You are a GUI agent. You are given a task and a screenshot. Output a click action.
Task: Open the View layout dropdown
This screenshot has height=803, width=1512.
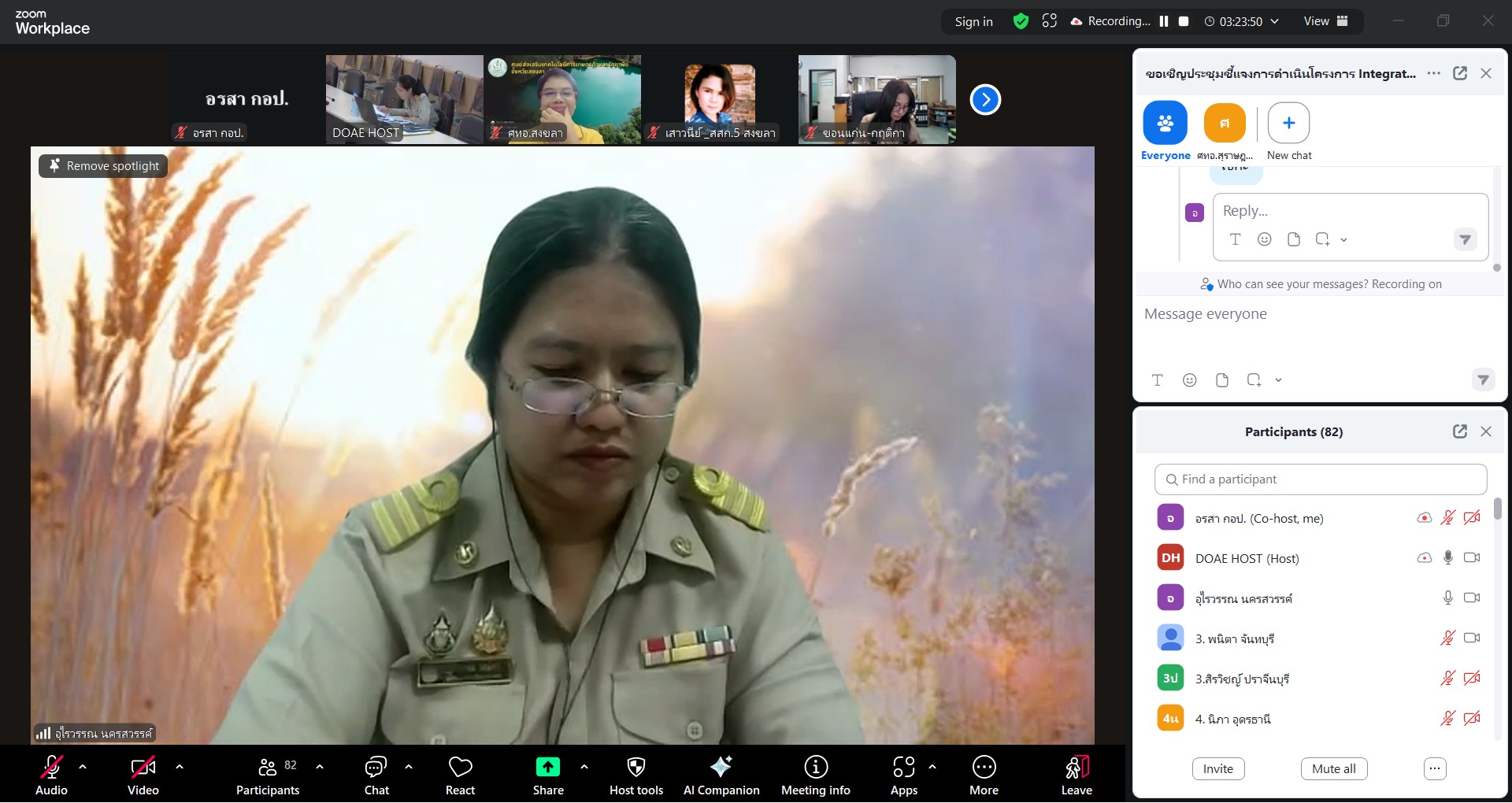point(1325,21)
